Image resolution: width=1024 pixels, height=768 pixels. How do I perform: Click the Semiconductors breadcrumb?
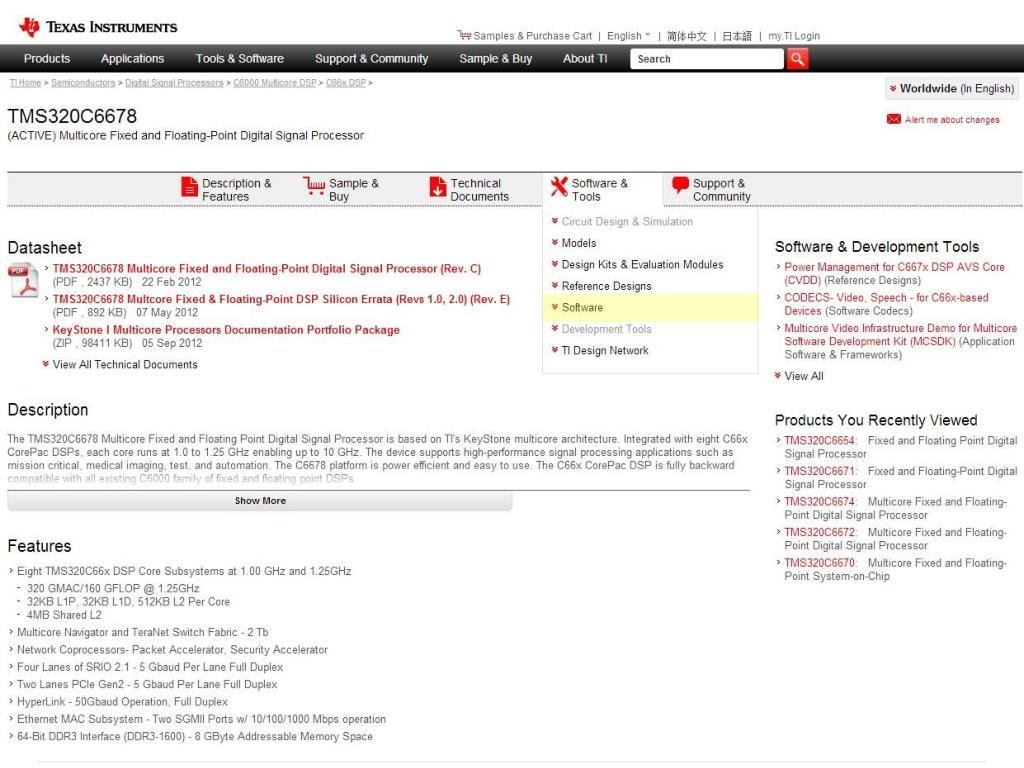pyautogui.click(x=83, y=83)
